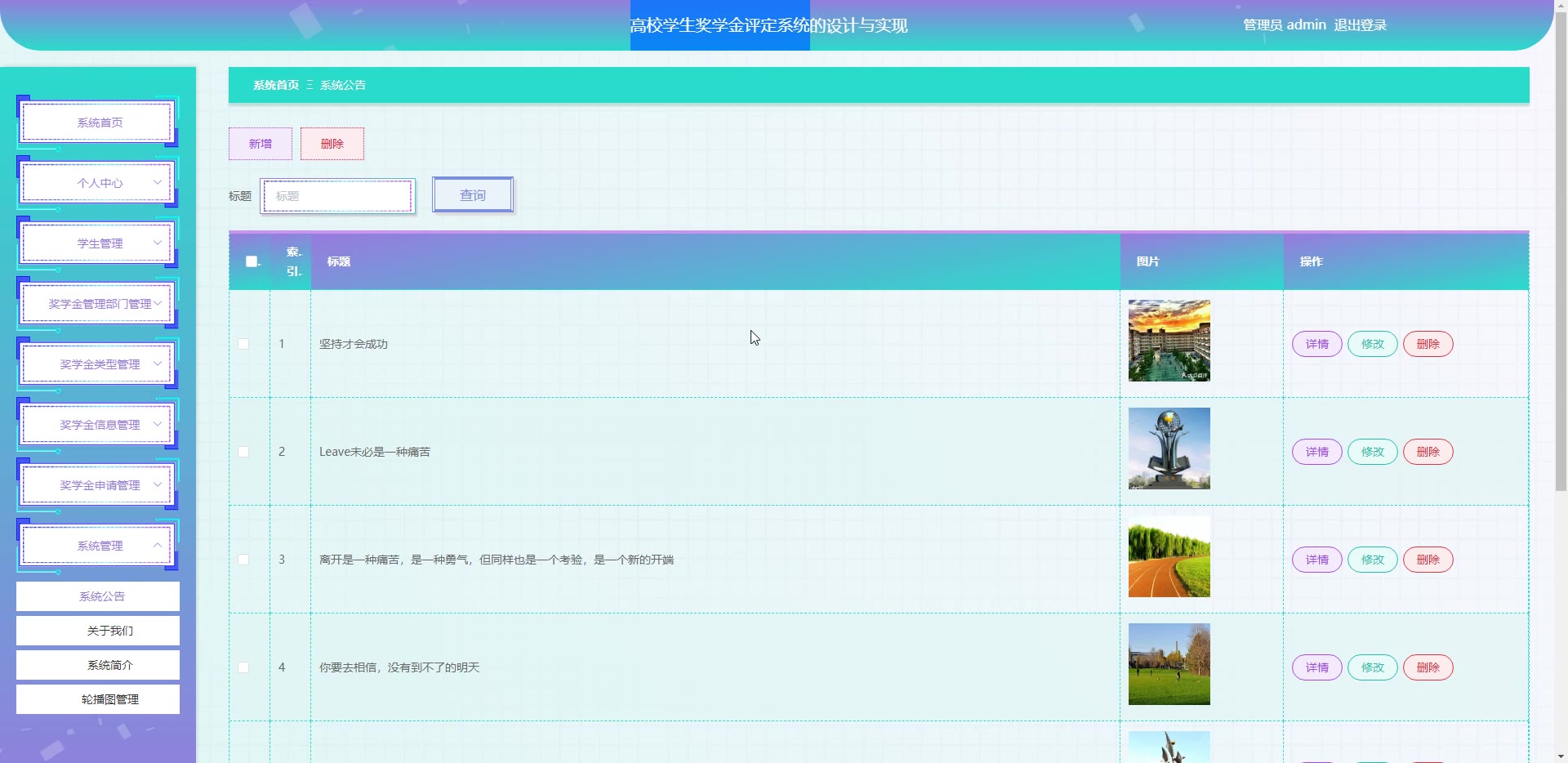Screen dimensions: 1568x763
Task: Click the 删除 button above the table
Action: 332,144
